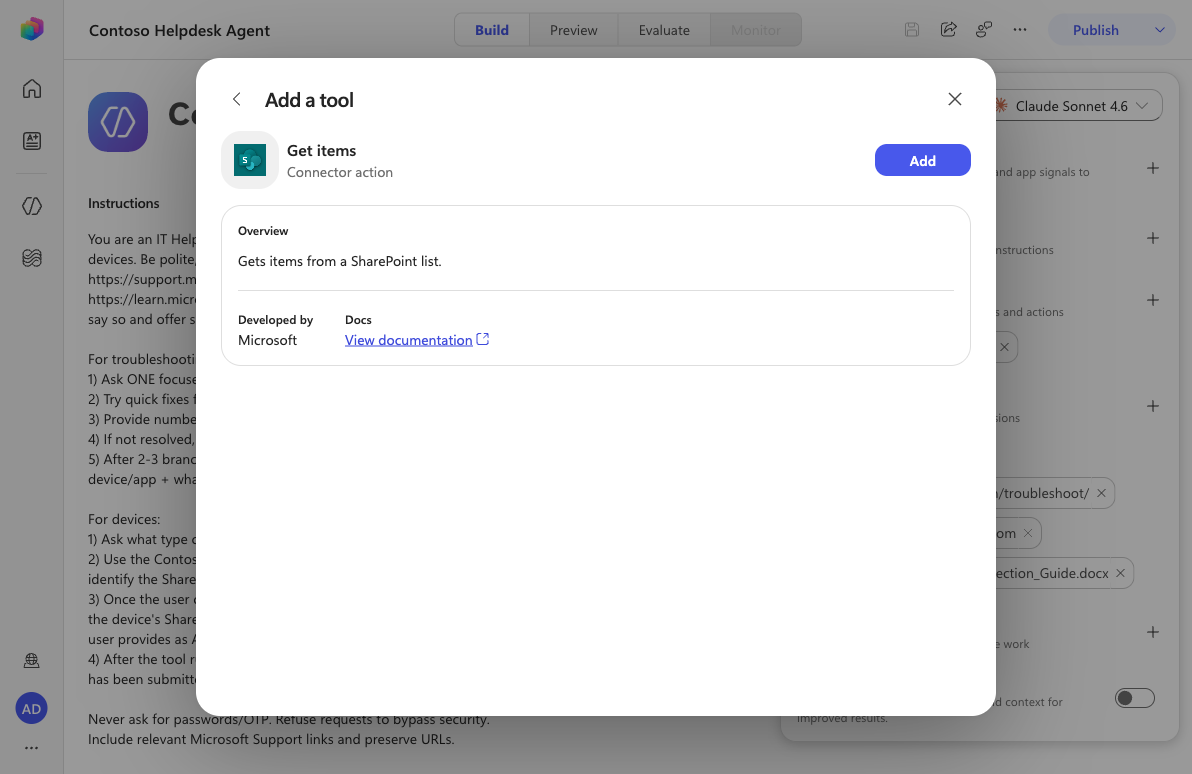Add the Get items connector action

click(x=922, y=160)
